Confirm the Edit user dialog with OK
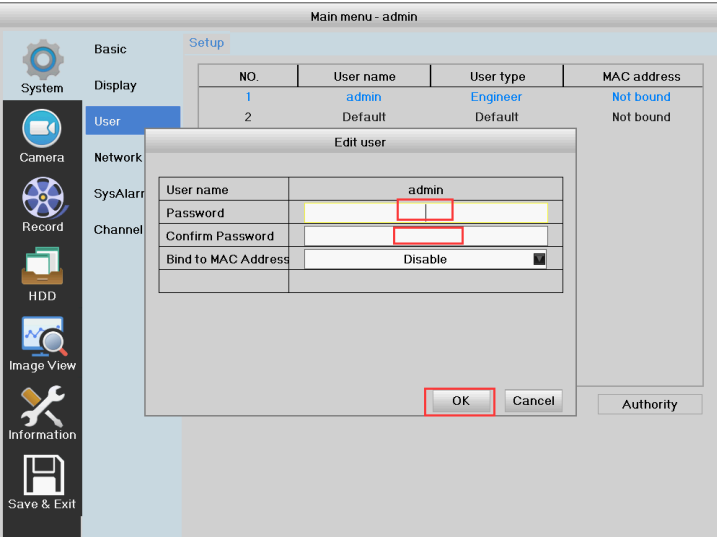The image size is (717, 537). [461, 401]
